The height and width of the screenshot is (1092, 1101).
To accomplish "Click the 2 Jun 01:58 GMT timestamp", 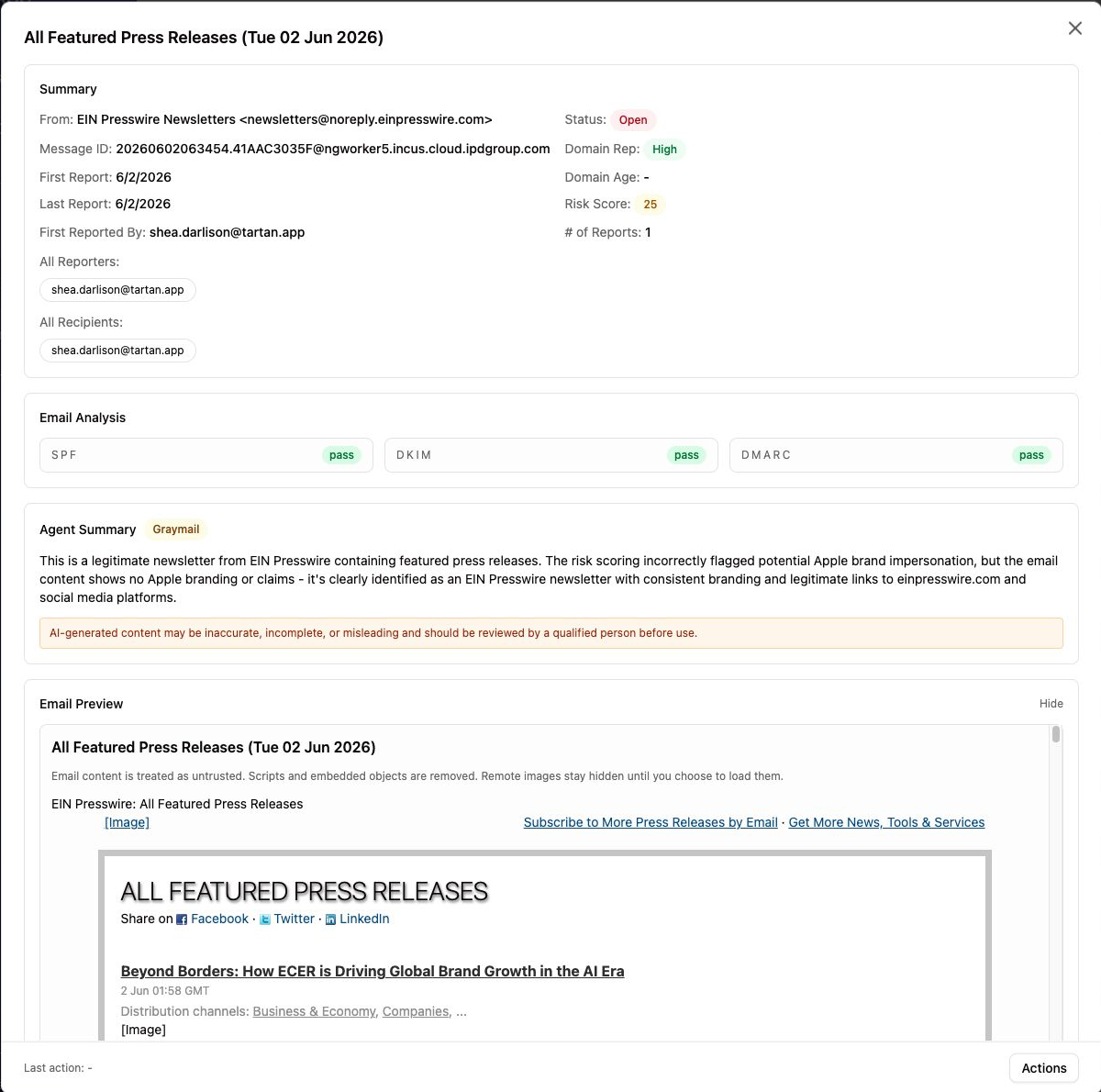I will (165, 991).
